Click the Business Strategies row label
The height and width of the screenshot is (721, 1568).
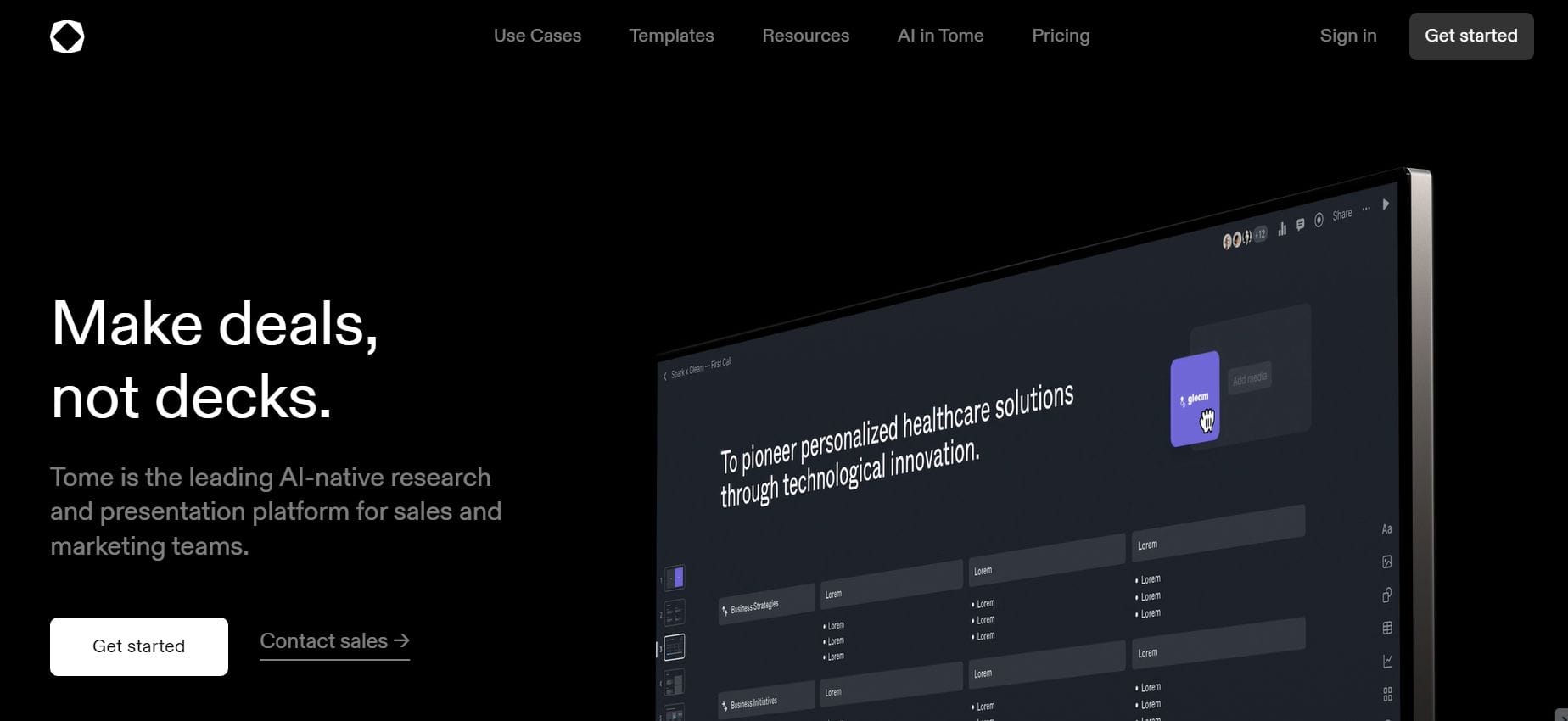click(766, 605)
